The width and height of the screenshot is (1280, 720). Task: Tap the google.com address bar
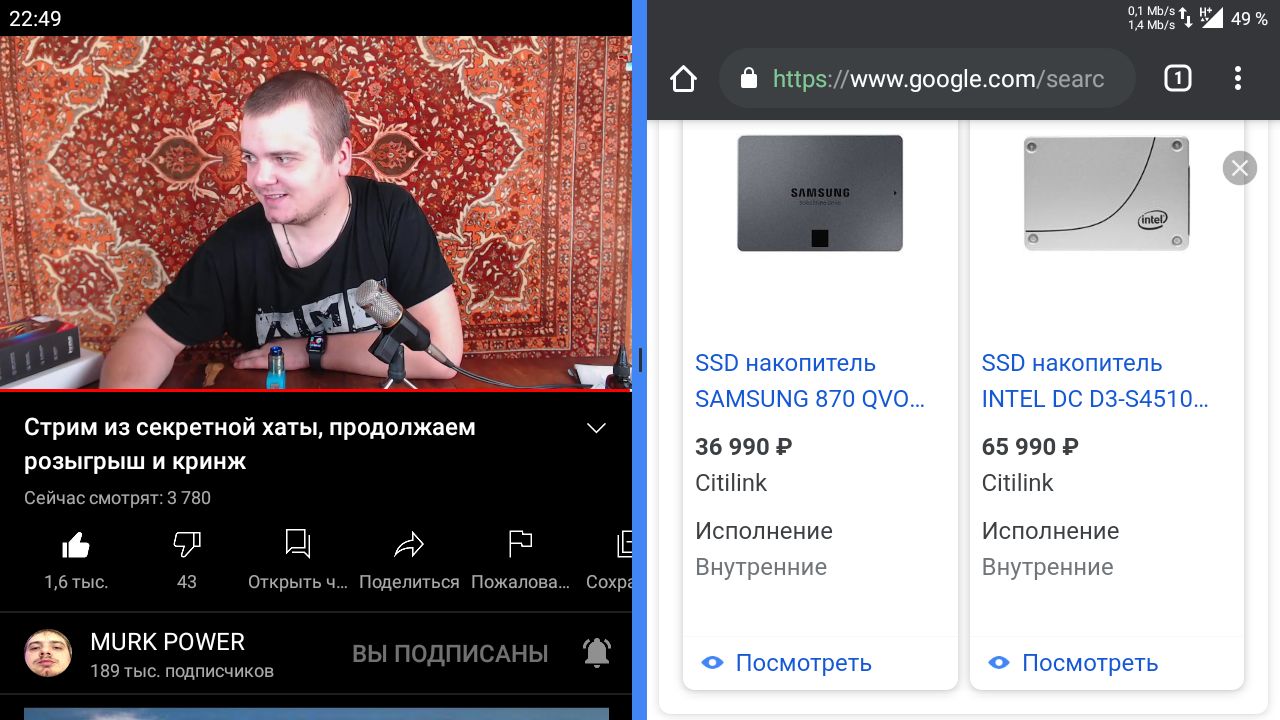[927, 79]
